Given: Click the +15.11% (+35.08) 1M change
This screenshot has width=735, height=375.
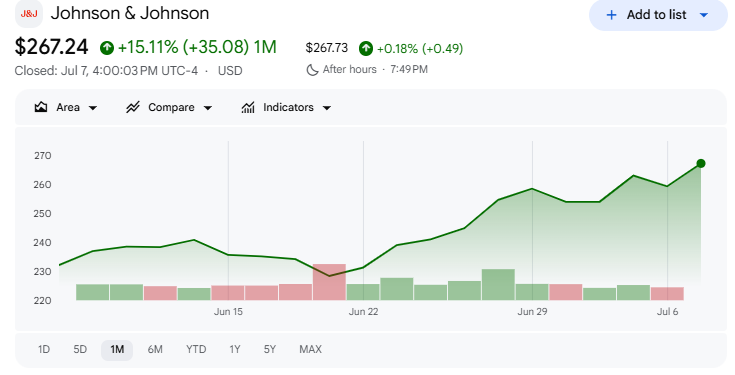Looking at the screenshot, I should [x=197, y=47].
